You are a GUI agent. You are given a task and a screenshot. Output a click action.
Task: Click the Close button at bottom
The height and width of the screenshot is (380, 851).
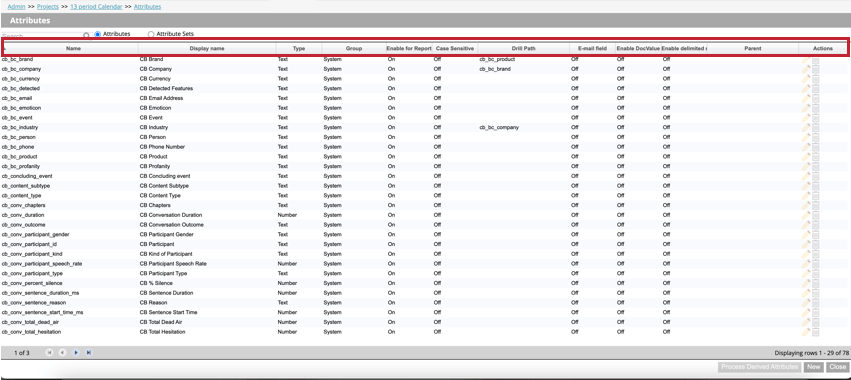coord(837,368)
